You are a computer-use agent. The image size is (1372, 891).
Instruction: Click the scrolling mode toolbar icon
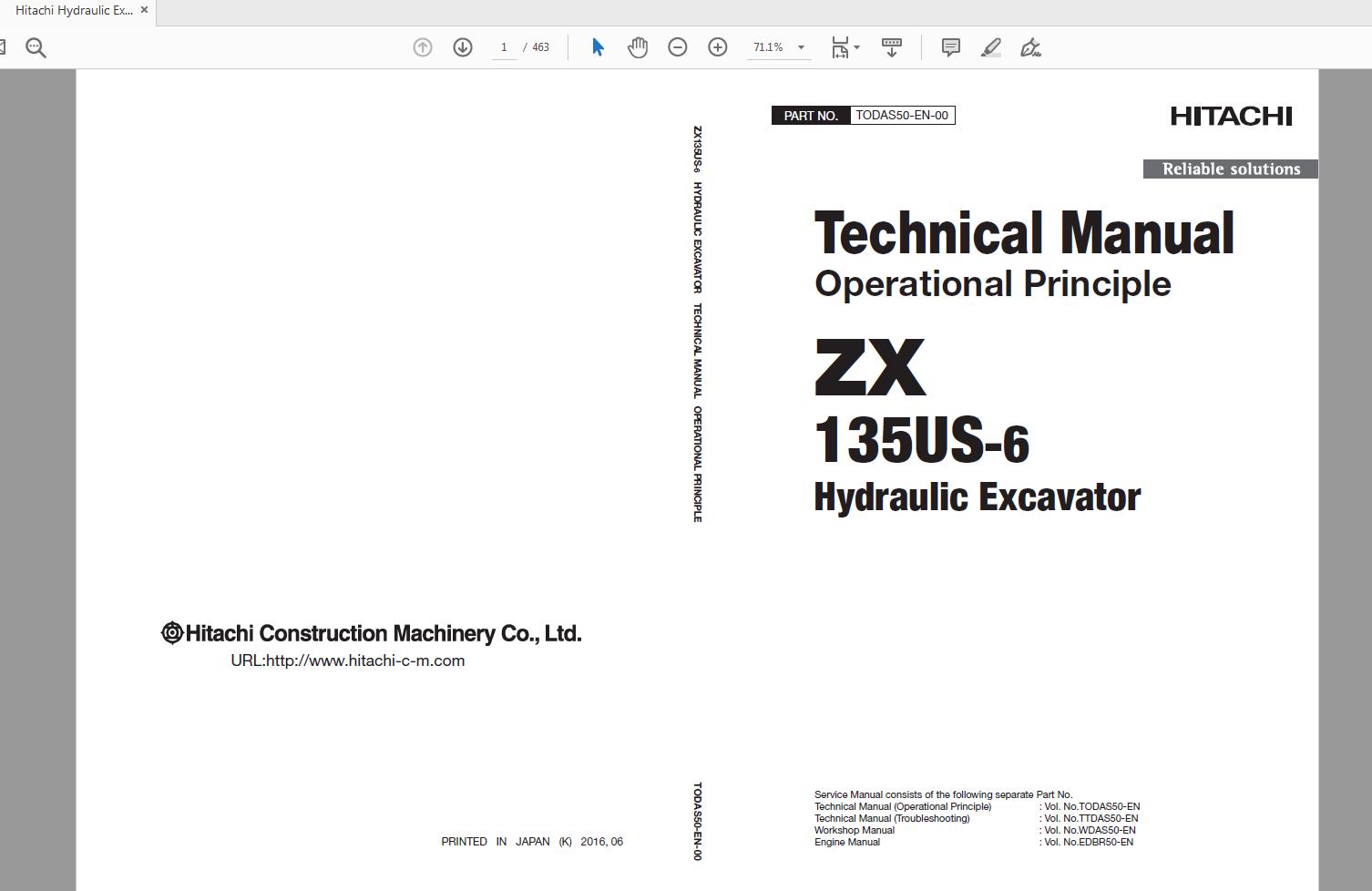pos(892,47)
